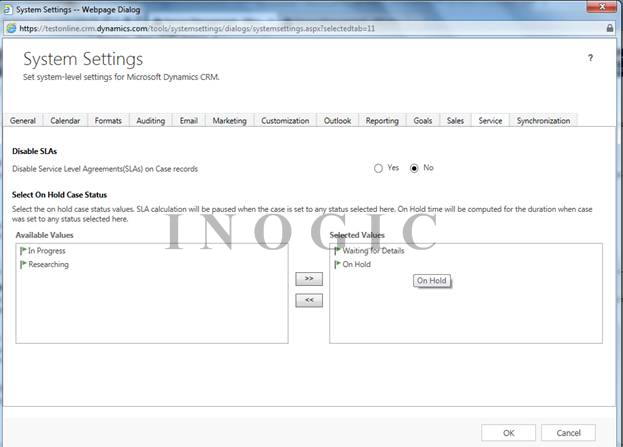Open the General tab
Screen dimensions: 623x447
point(23,120)
